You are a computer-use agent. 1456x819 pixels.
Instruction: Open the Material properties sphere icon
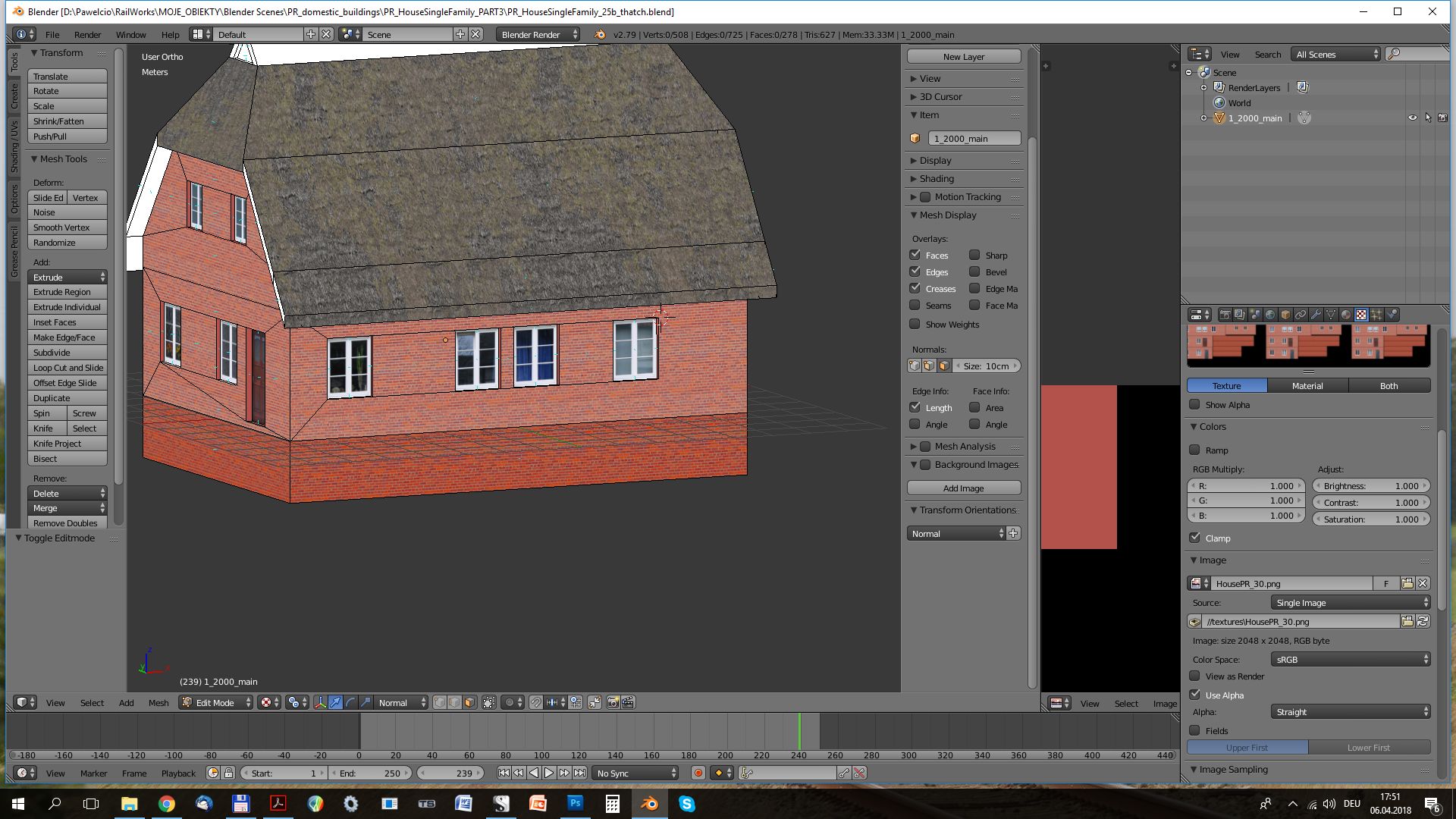pyautogui.click(x=1346, y=315)
